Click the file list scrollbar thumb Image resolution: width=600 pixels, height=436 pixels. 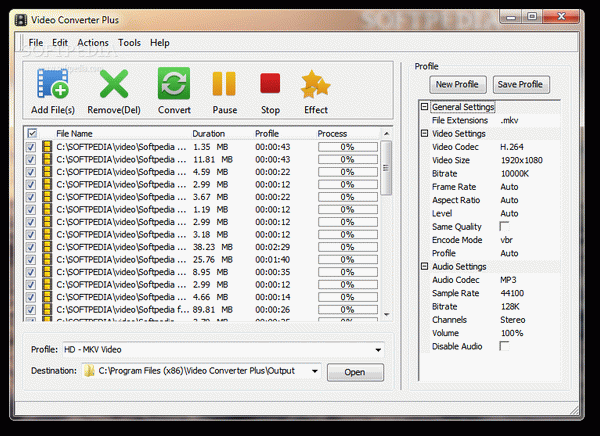(386, 168)
